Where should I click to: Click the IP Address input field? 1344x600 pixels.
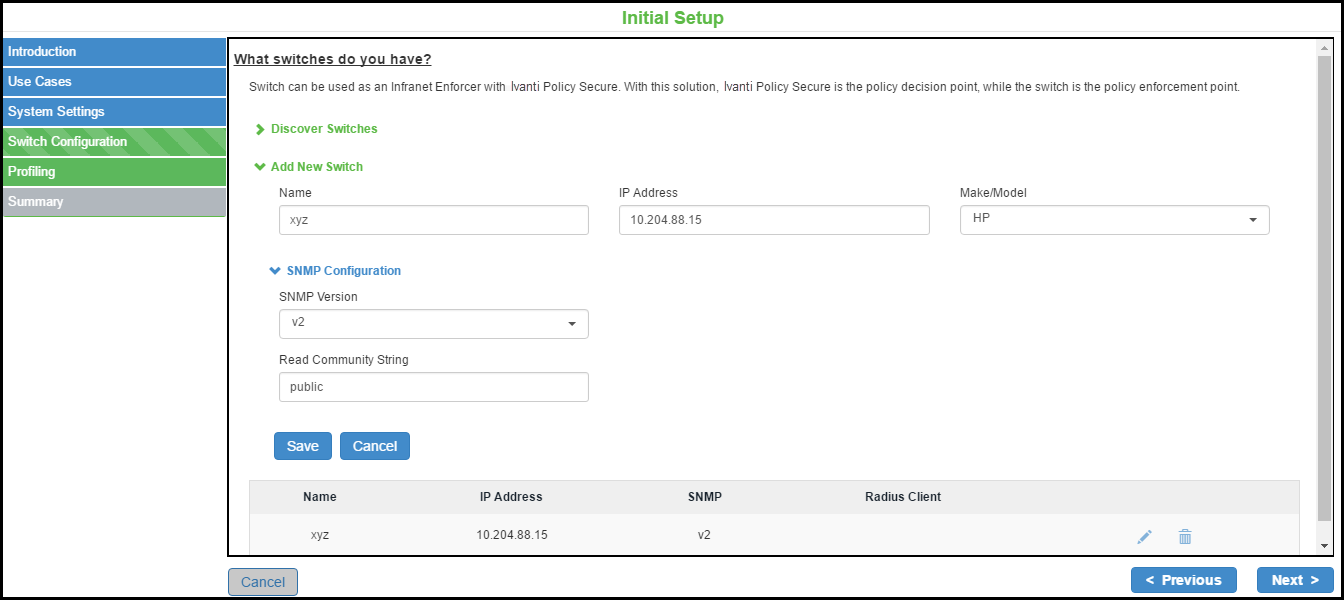(x=774, y=220)
